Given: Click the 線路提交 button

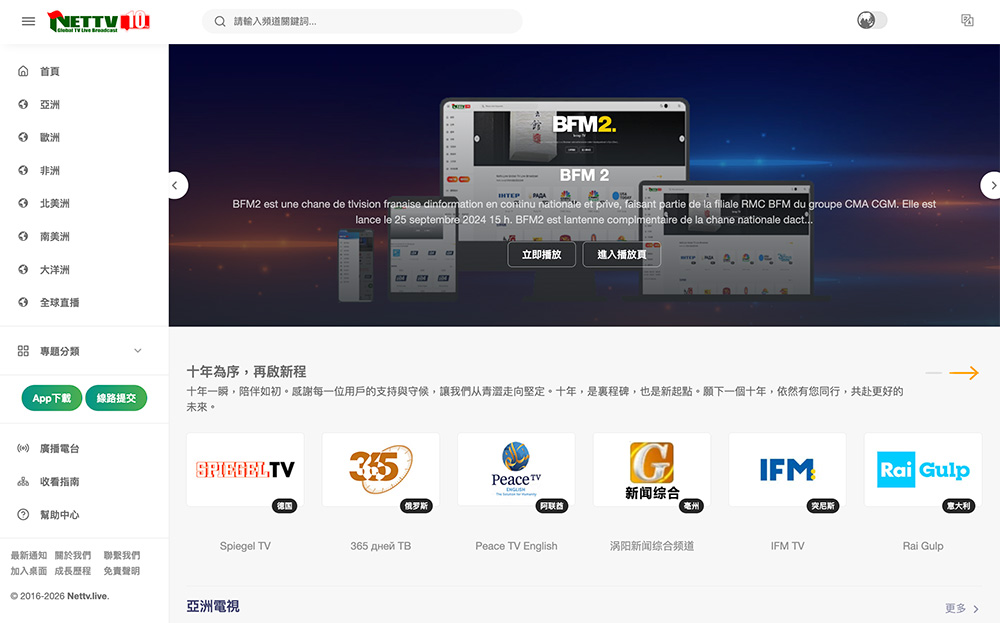Looking at the screenshot, I should point(116,398).
